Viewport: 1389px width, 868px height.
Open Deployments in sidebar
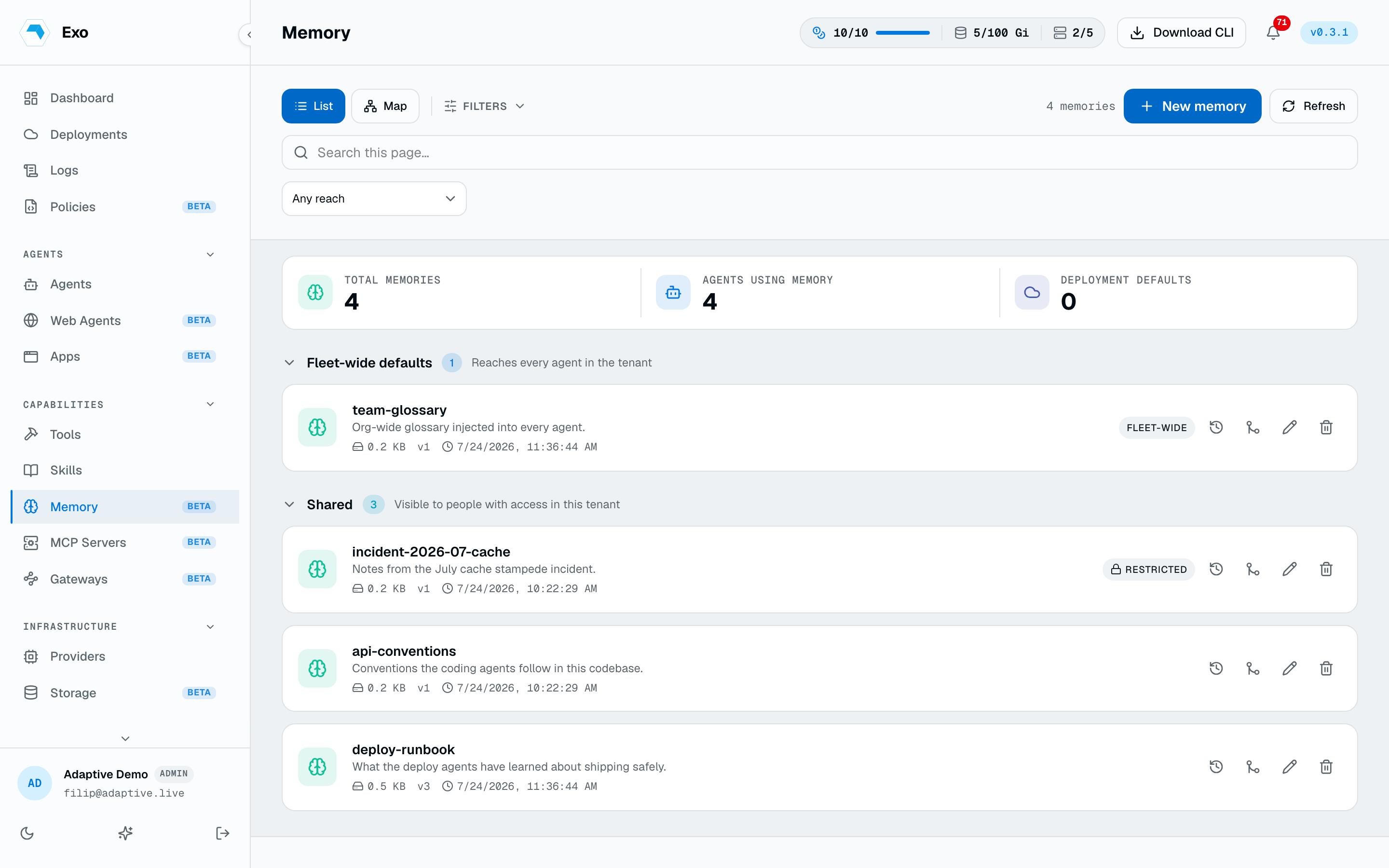pos(125,135)
